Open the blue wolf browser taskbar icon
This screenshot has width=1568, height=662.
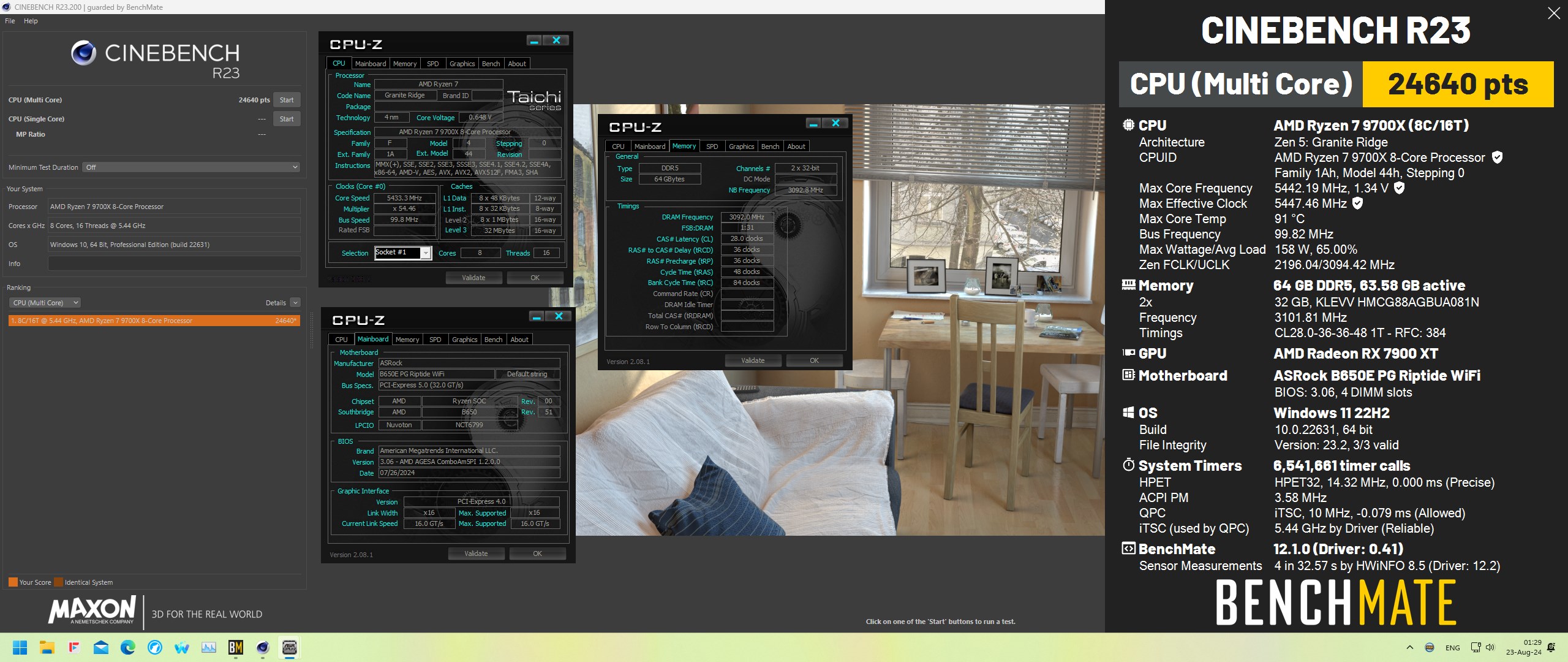[155, 647]
